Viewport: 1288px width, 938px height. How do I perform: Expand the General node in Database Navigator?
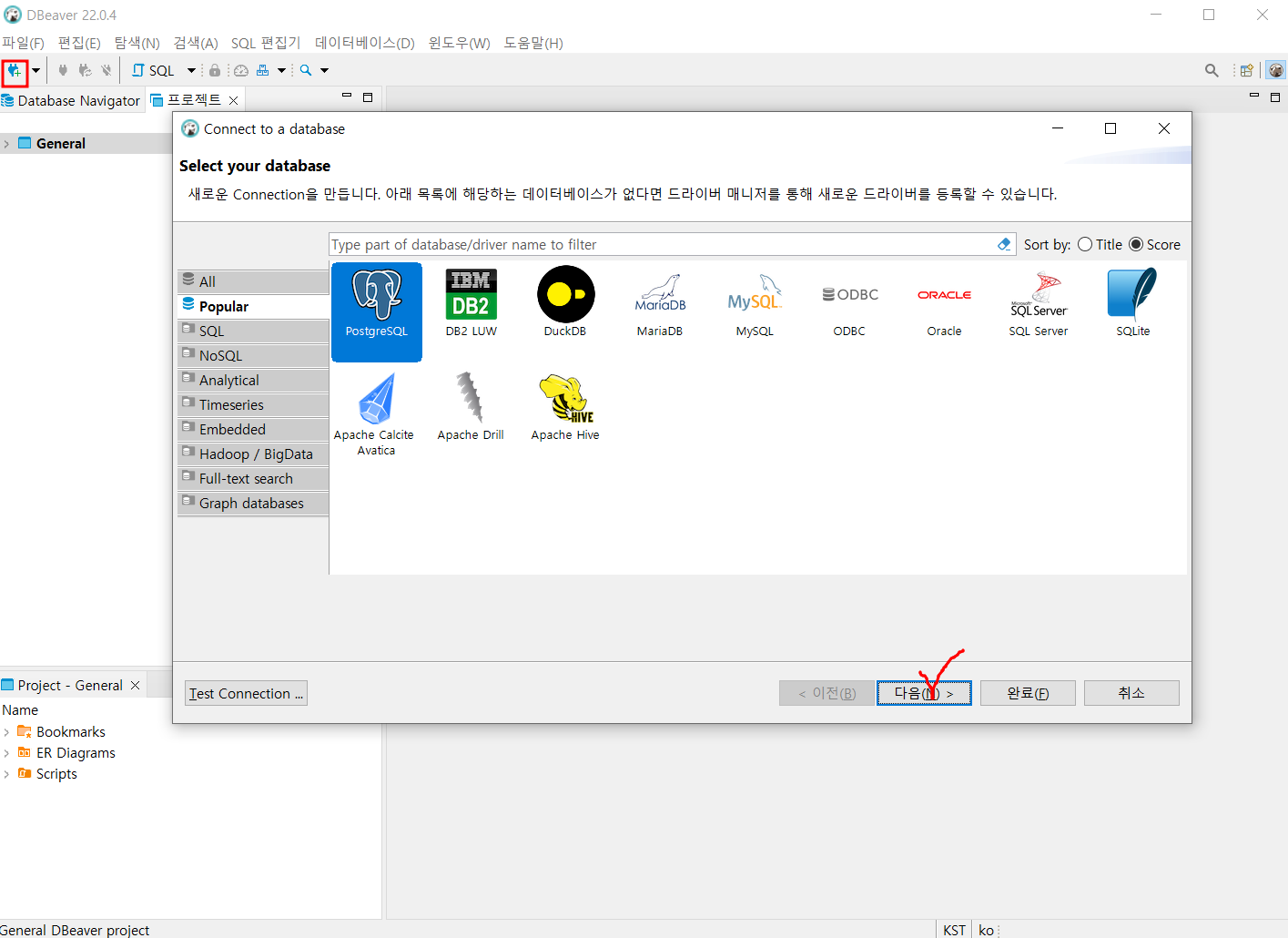(x=6, y=144)
